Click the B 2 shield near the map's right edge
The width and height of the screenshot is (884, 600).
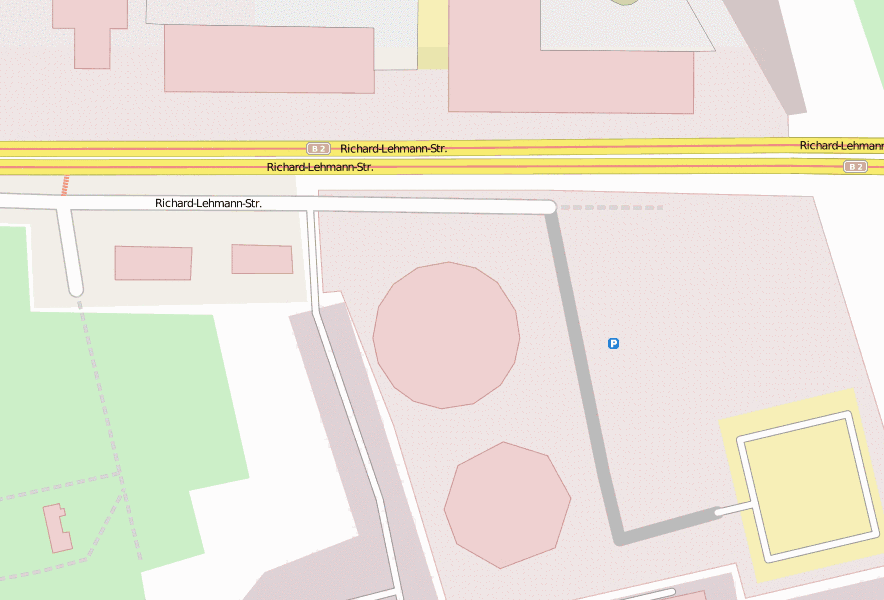click(855, 166)
